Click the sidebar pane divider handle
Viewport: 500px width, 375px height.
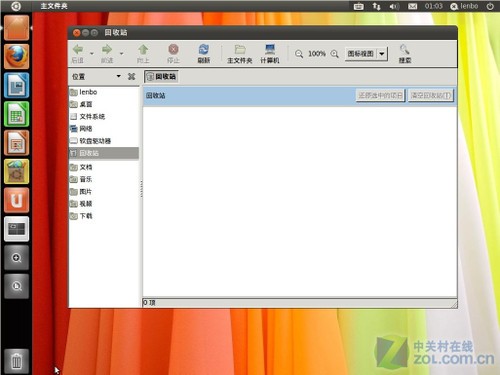click(141, 189)
